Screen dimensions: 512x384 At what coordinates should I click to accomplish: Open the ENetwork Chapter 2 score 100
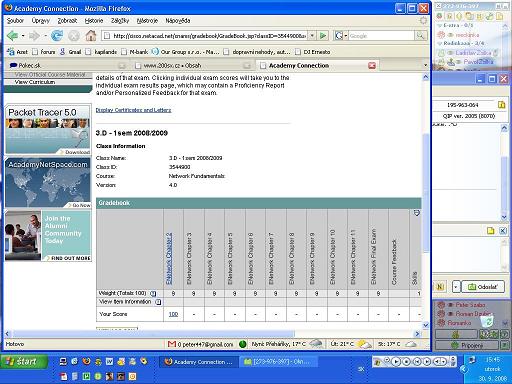tap(173, 314)
